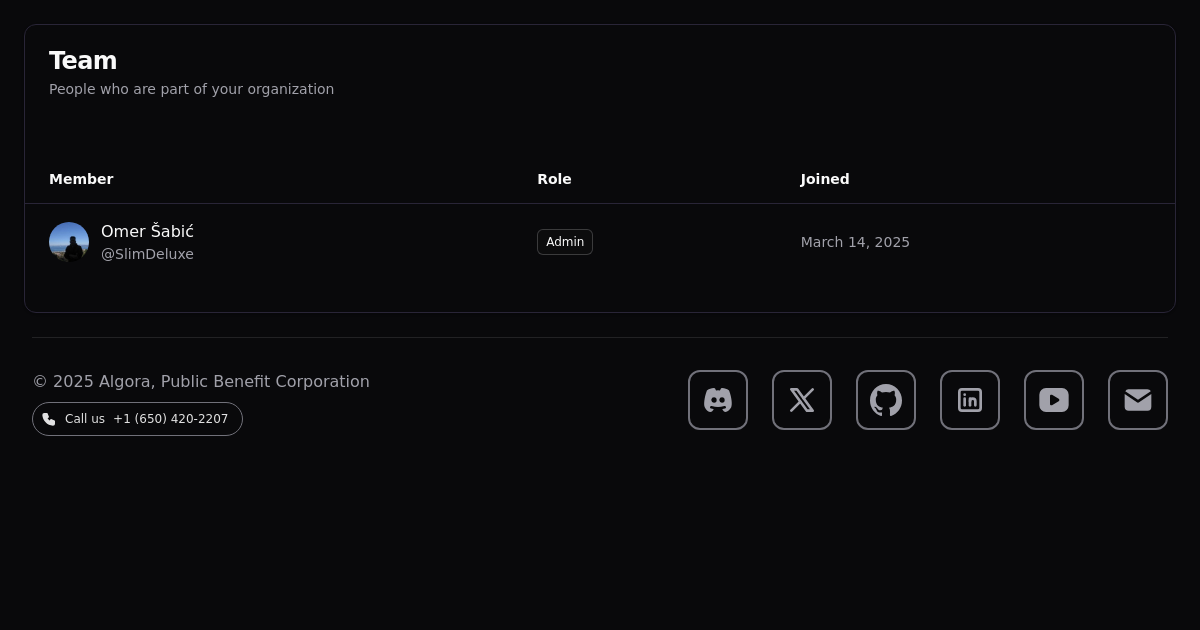Screen dimensions: 1200x630
Task: Open the Discord link icon
Action: (718, 400)
